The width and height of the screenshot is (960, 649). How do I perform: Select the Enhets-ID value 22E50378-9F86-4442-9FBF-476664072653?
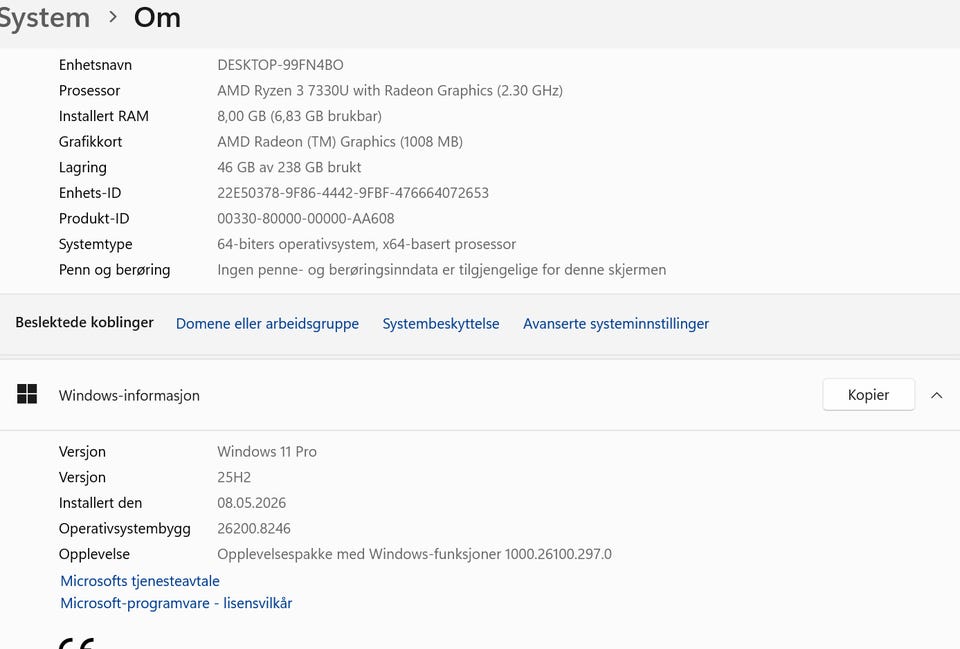click(x=353, y=193)
